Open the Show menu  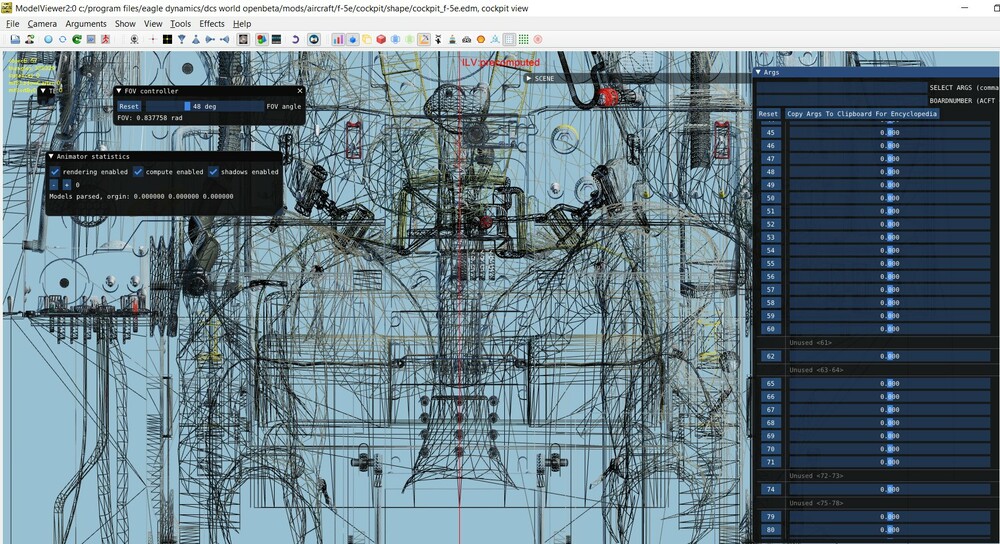125,24
